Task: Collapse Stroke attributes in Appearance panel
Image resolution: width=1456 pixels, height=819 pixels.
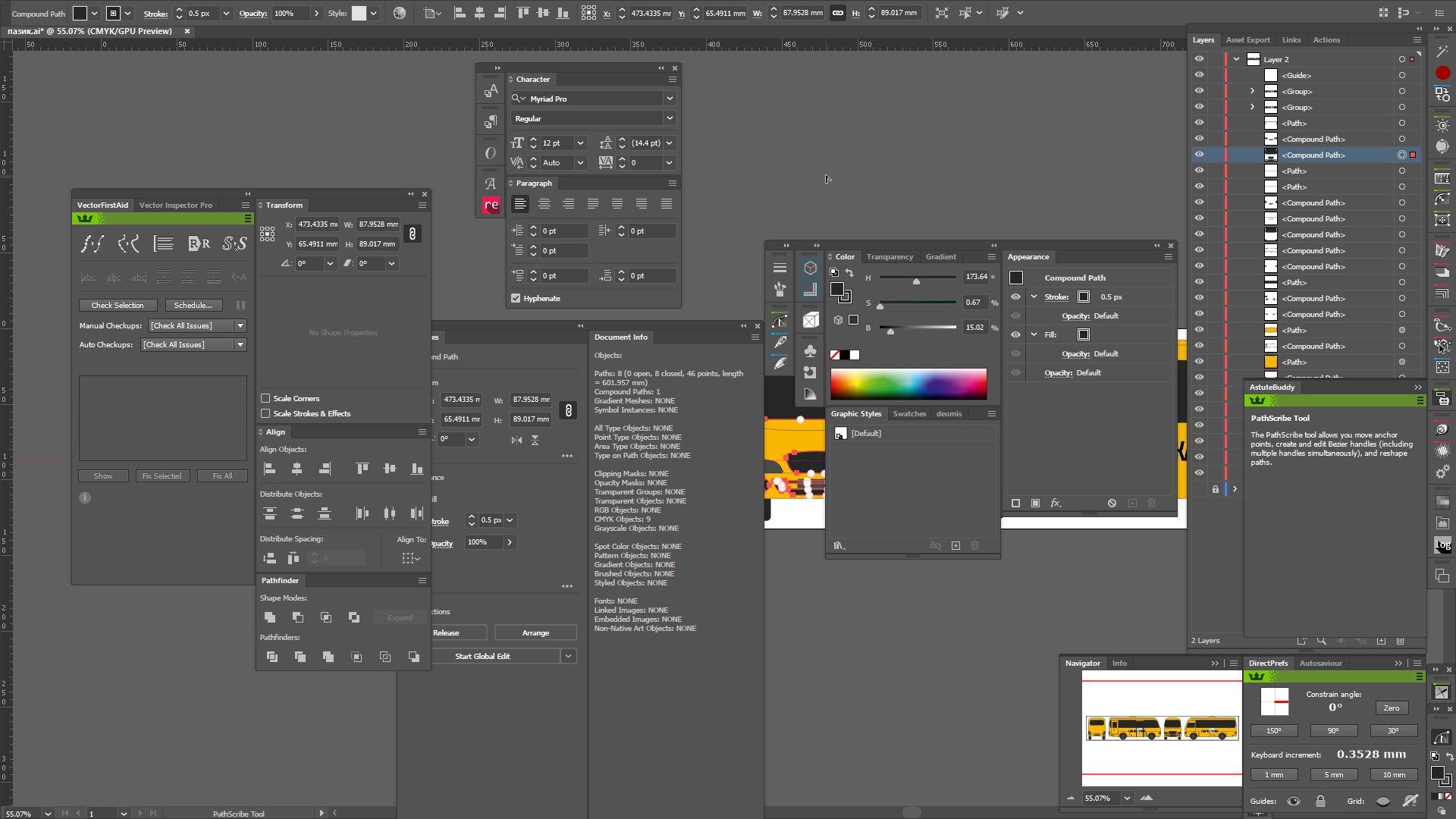Action: click(x=1034, y=297)
